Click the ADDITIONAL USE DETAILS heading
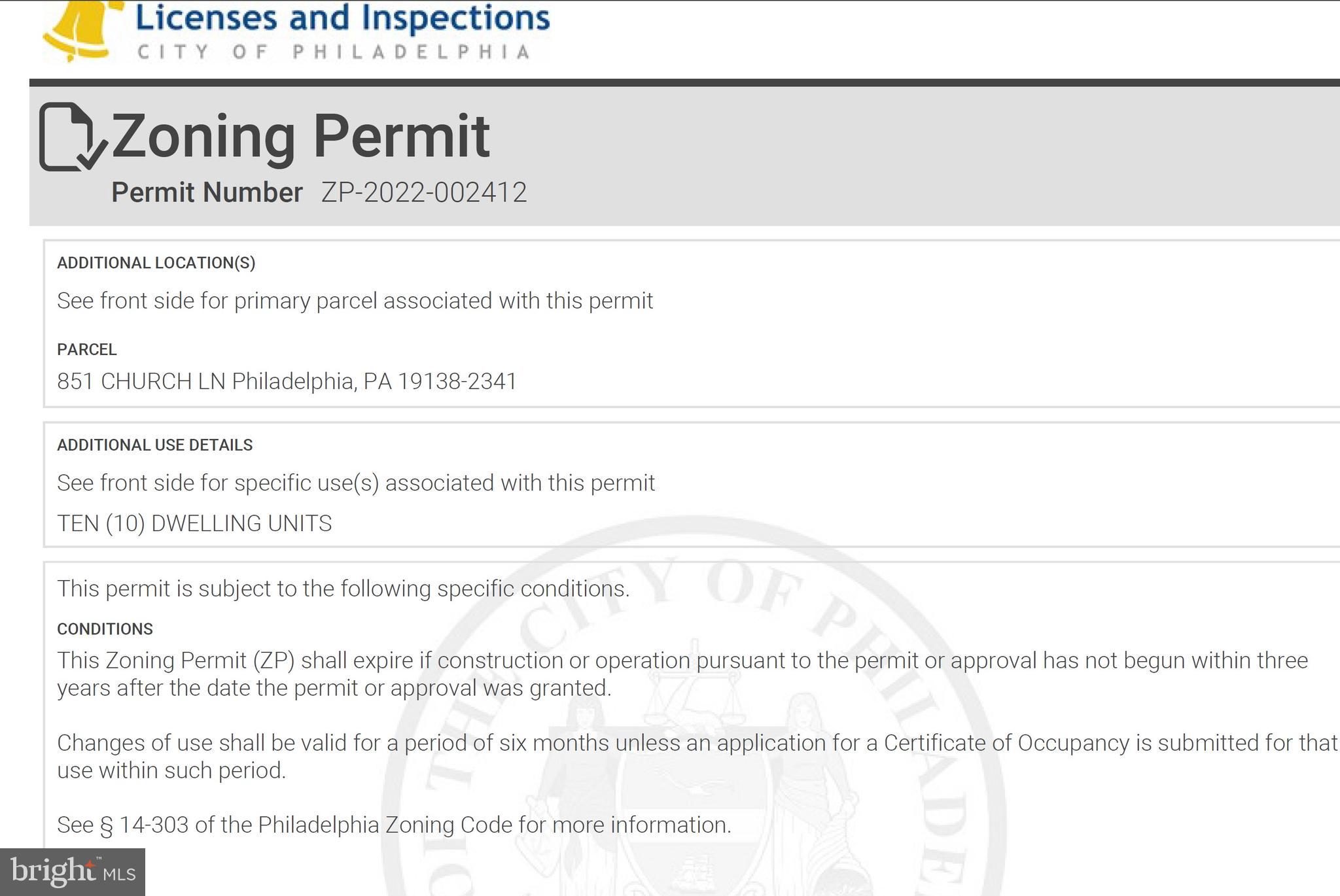1340x896 pixels. (x=154, y=445)
